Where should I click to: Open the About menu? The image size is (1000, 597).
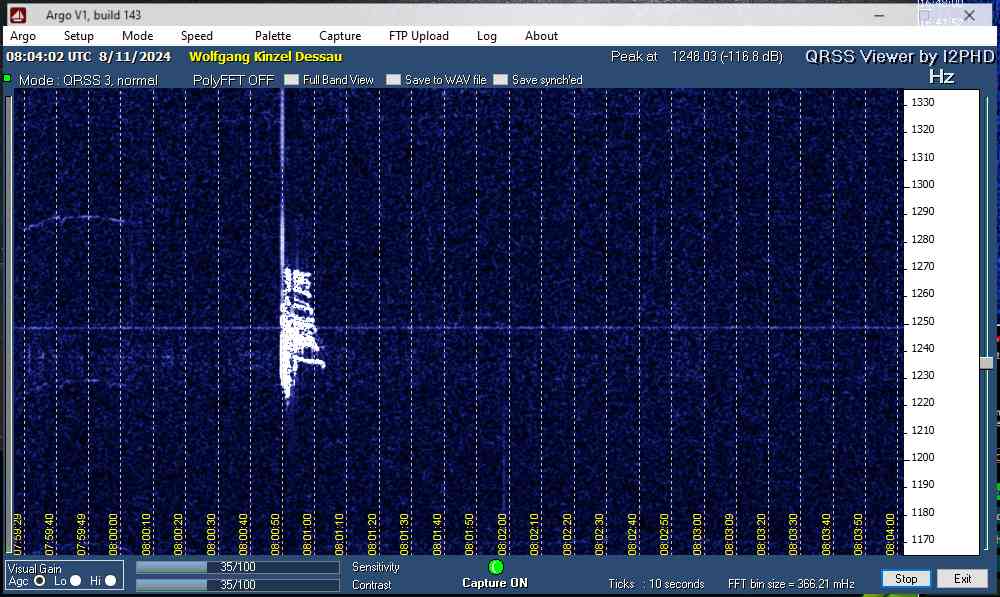tap(541, 36)
